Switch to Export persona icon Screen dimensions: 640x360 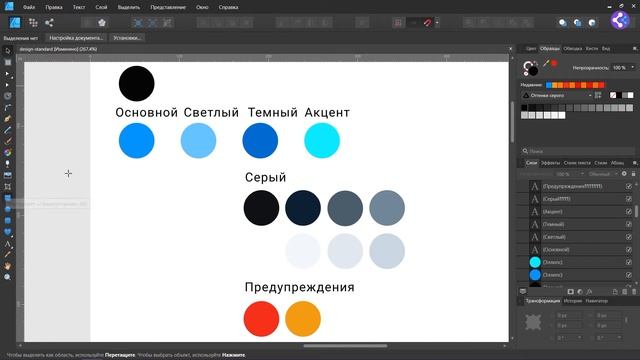[x=49, y=22]
